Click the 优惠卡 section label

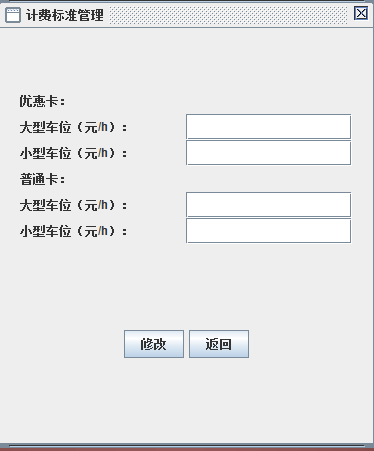42,101
